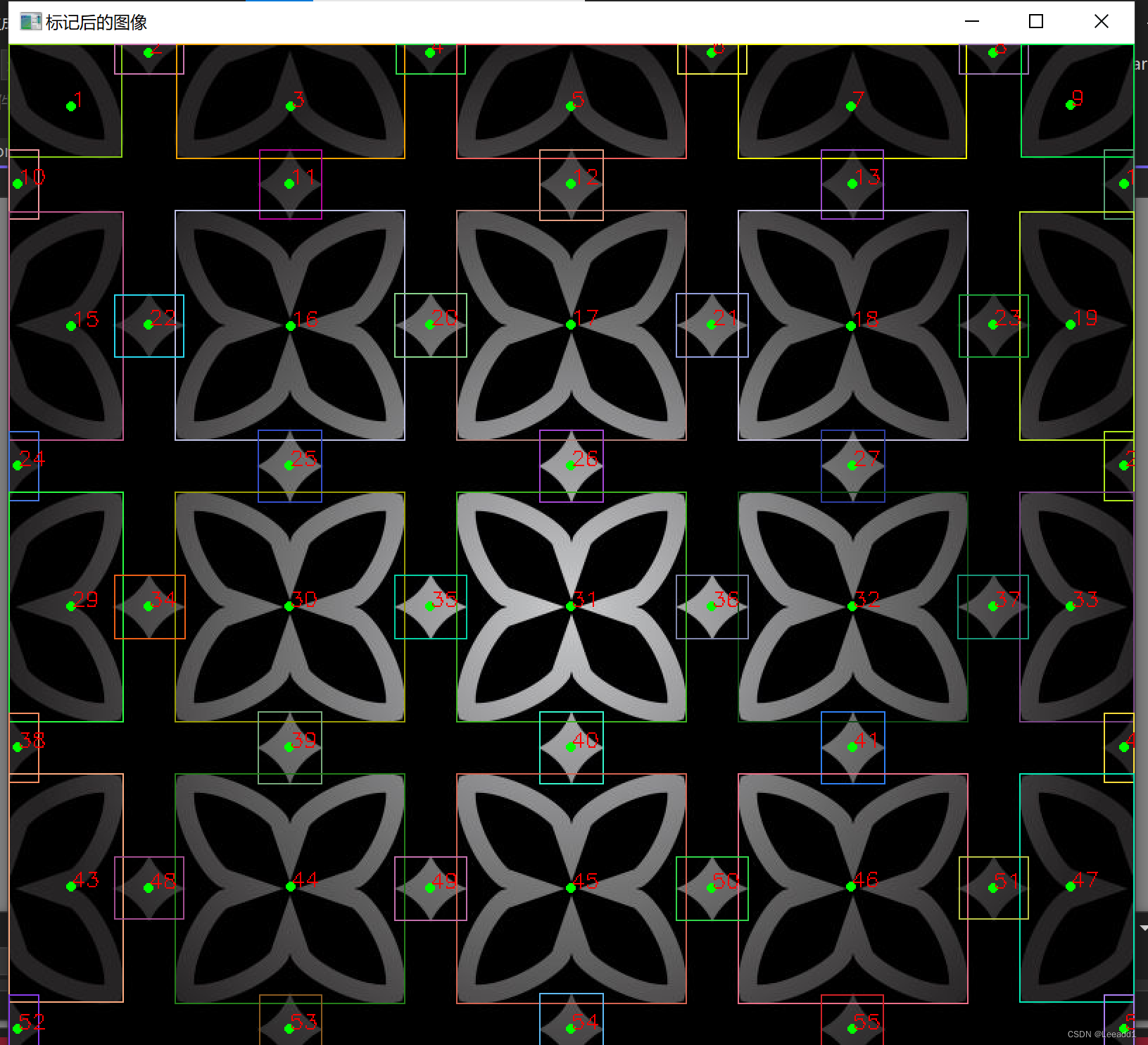
Task: Click the red label "20"
Action: (x=445, y=318)
